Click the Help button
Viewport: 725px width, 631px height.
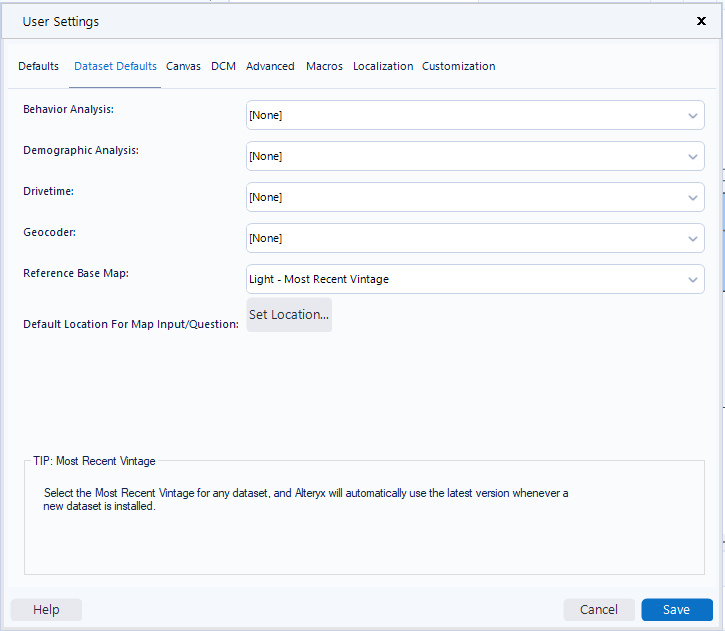(46, 610)
